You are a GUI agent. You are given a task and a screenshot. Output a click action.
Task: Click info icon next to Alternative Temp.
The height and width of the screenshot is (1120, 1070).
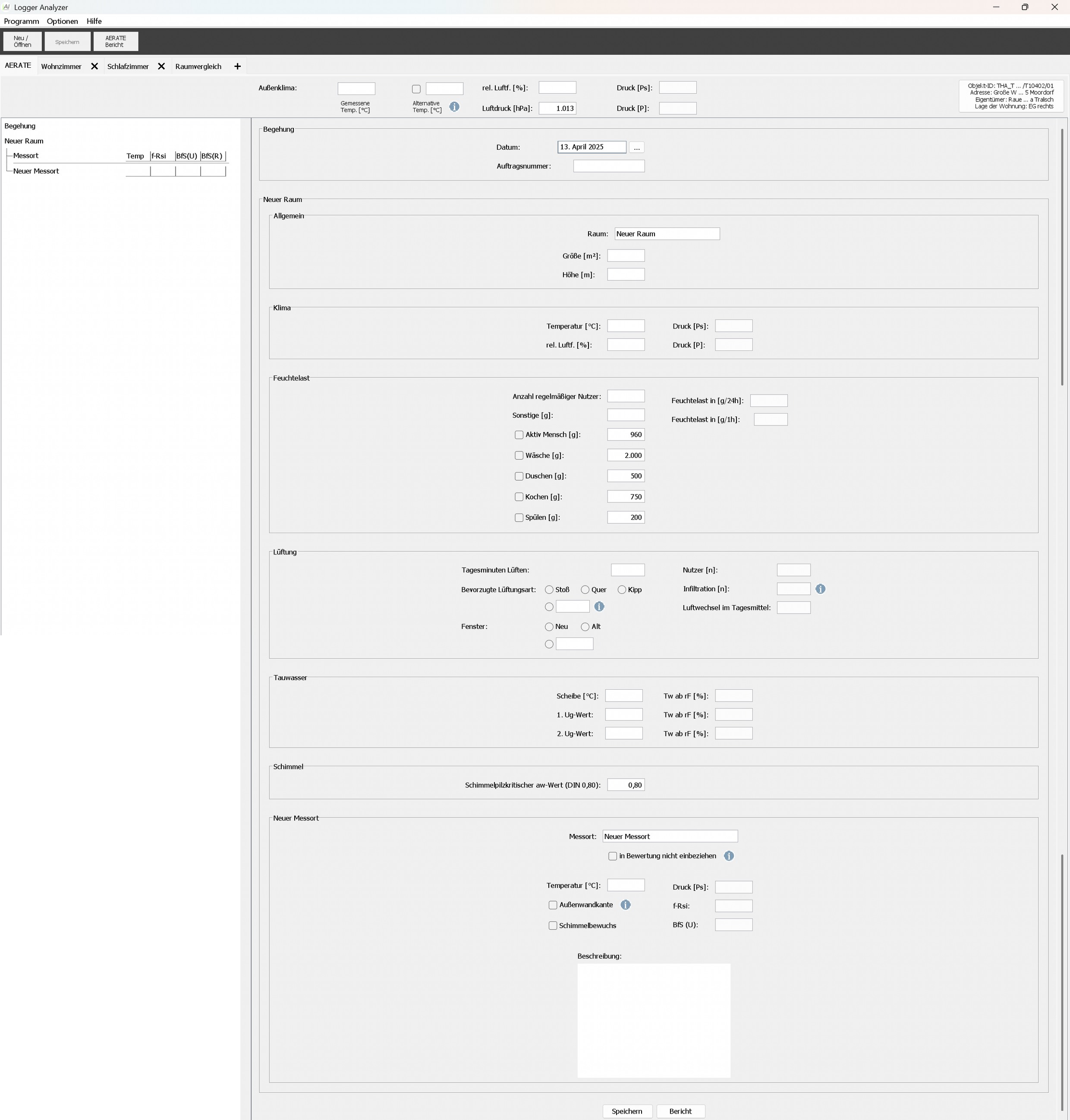[454, 107]
